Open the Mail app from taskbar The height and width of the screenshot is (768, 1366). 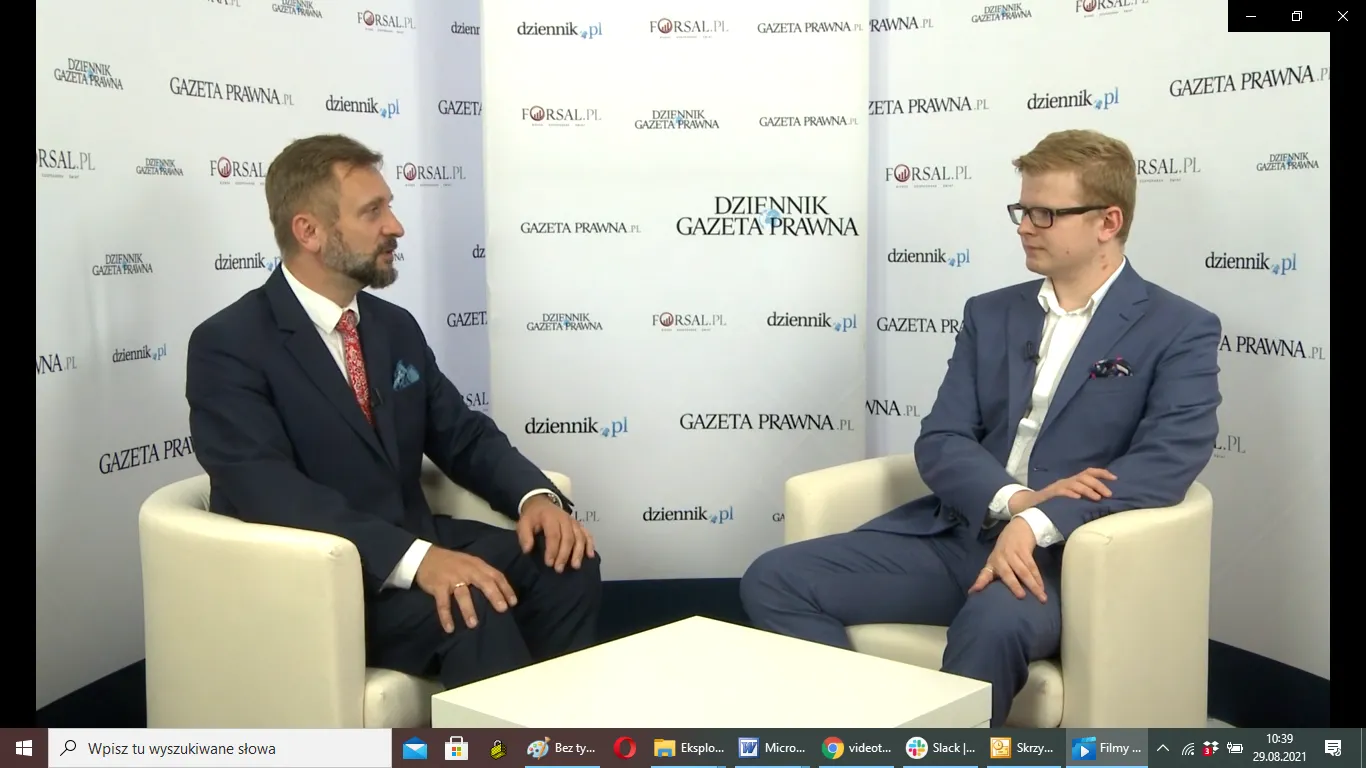pyautogui.click(x=415, y=748)
